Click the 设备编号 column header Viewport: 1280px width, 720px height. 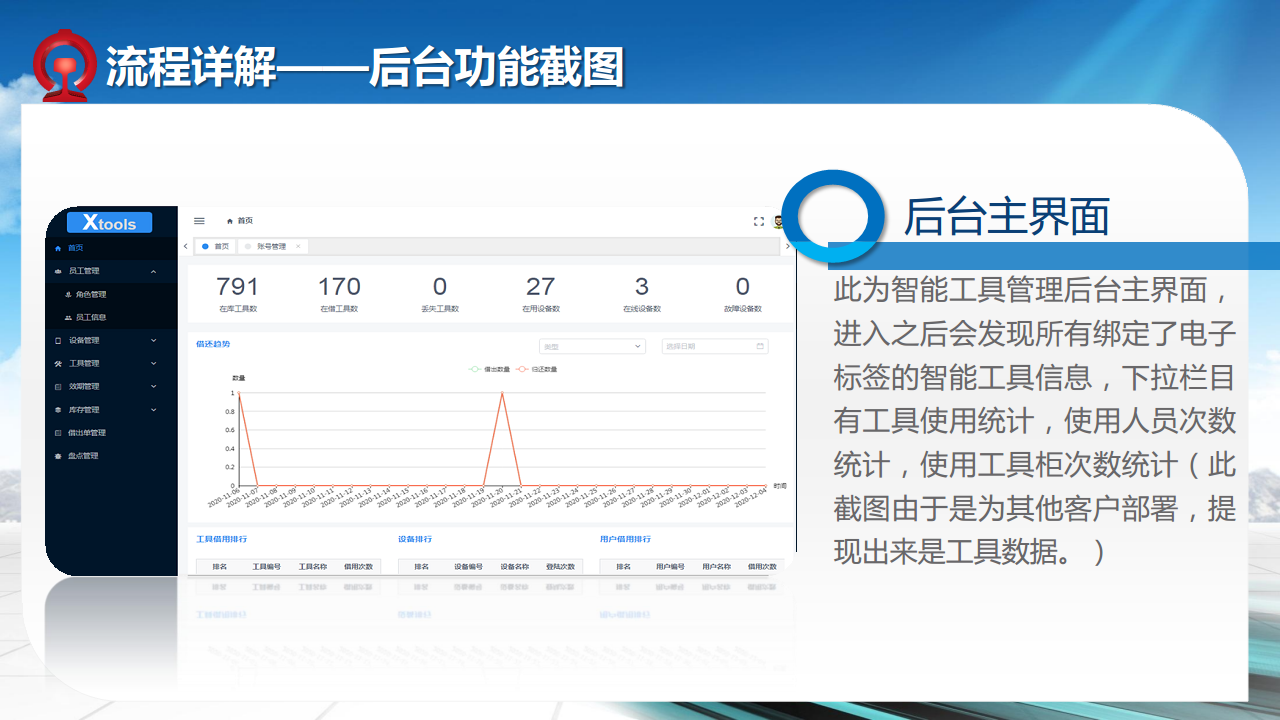tap(468, 567)
